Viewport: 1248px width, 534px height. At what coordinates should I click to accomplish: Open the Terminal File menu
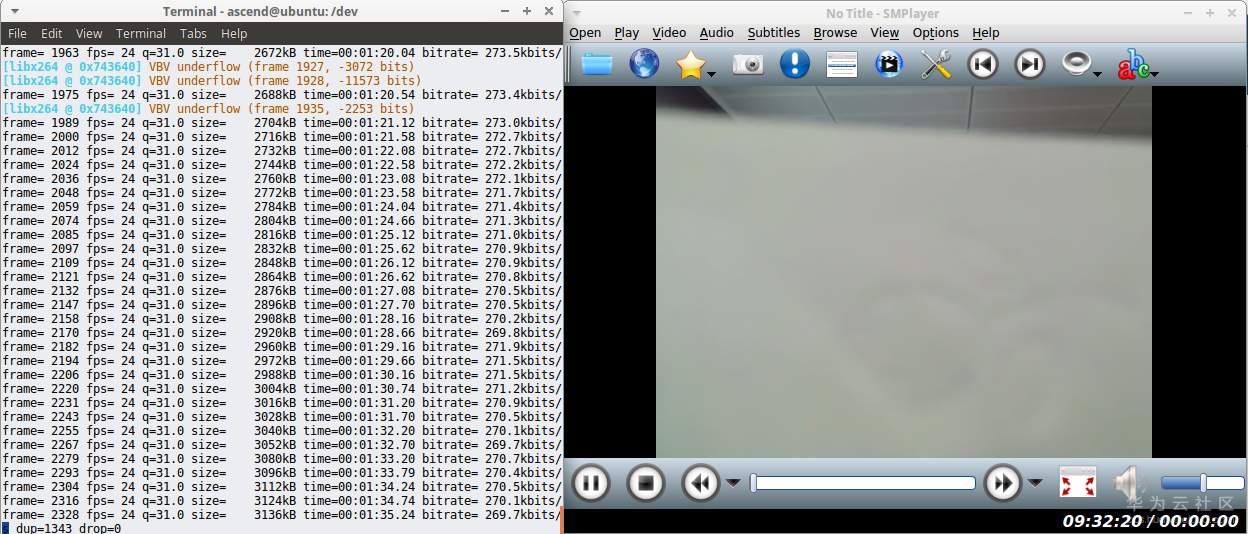(x=17, y=33)
